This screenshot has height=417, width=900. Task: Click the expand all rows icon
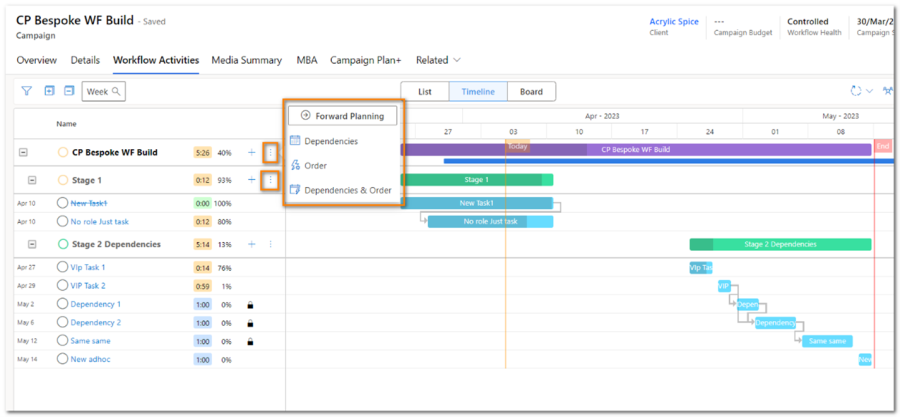pos(49,91)
